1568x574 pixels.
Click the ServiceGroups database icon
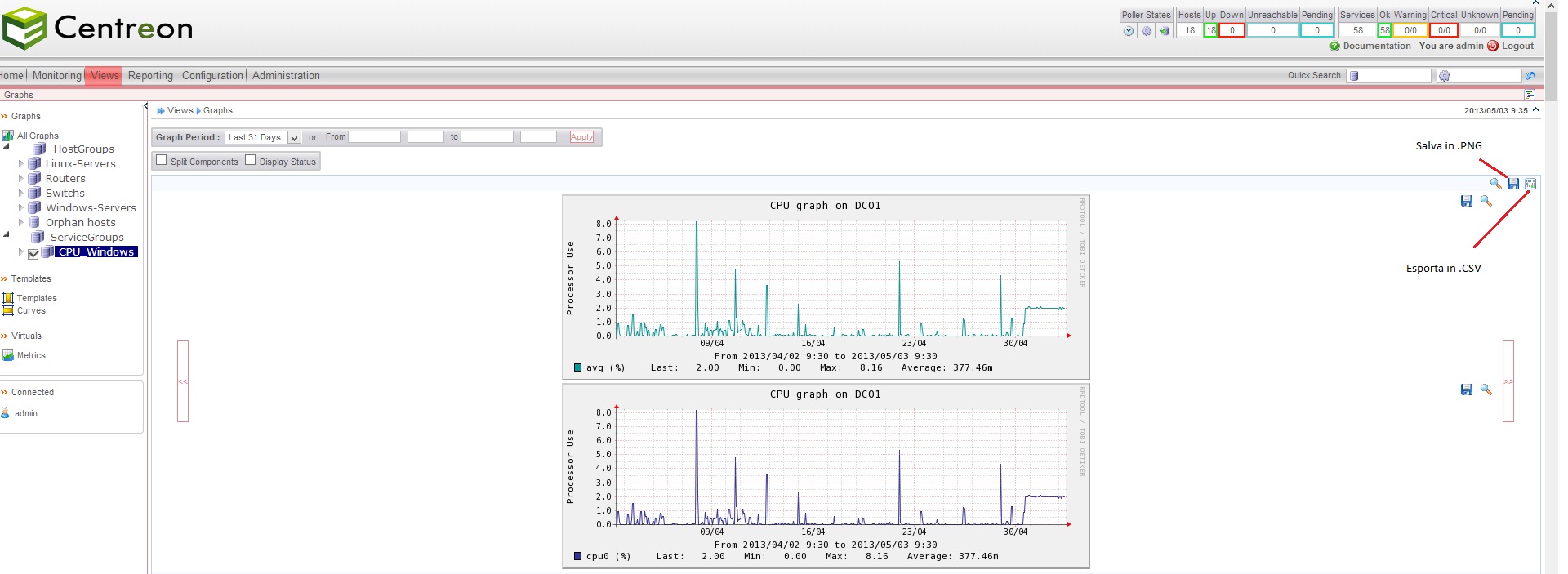tap(38, 237)
